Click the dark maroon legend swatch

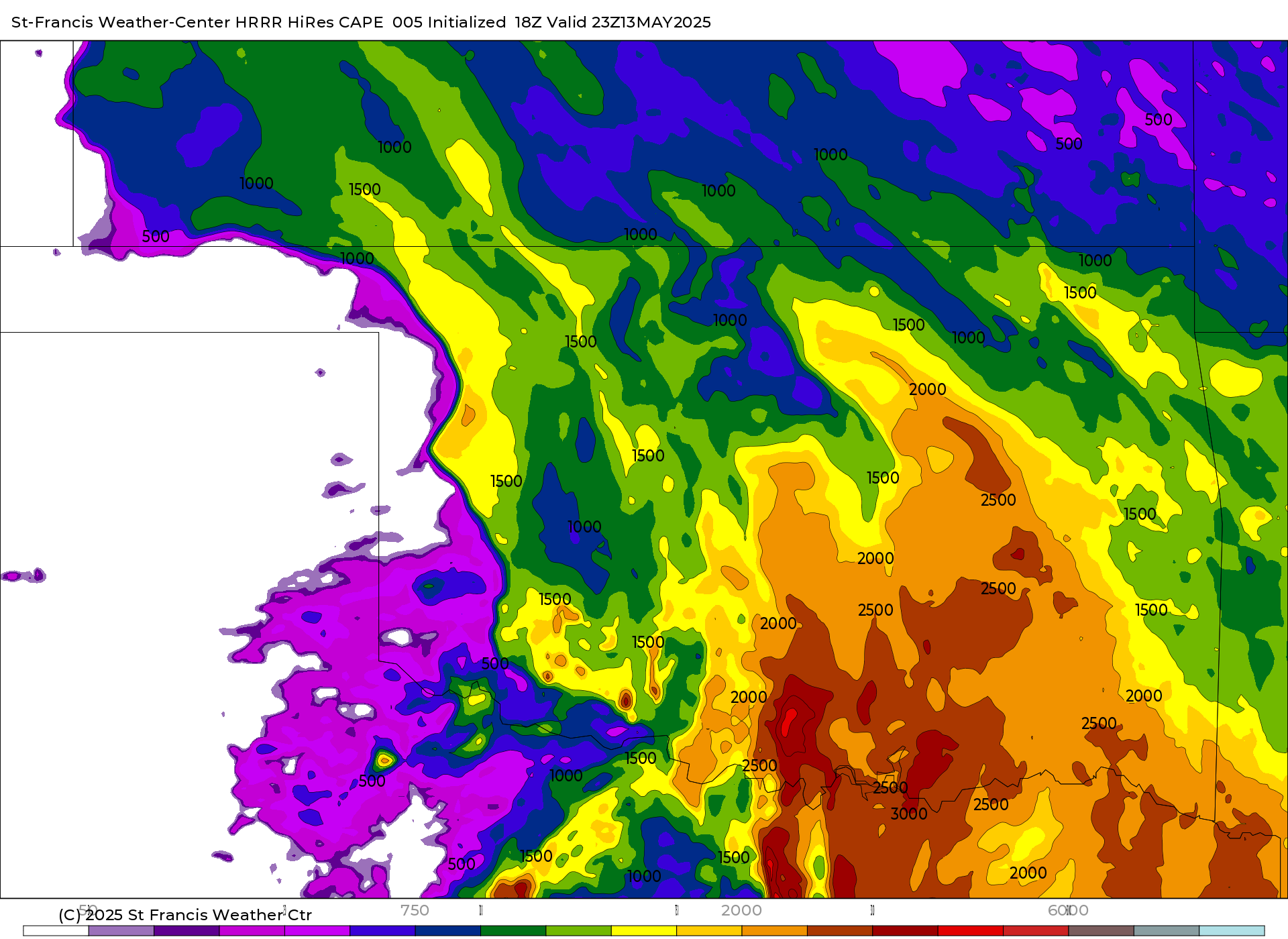click(905, 931)
